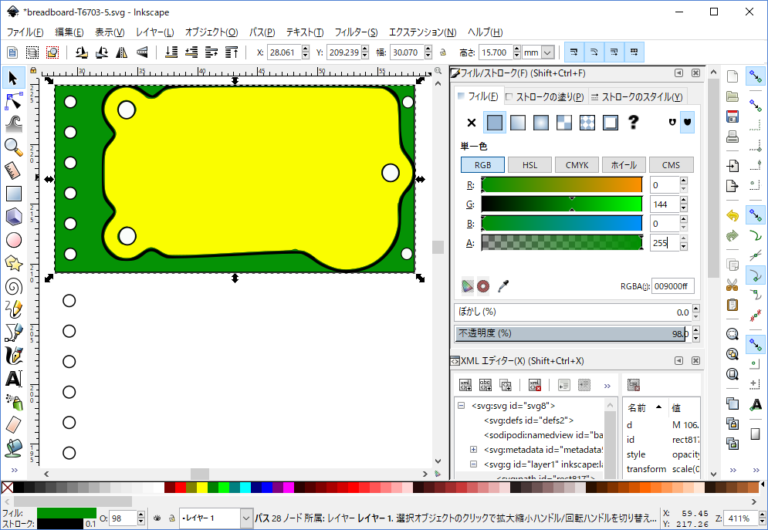The image size is (768, 530).
Task: Click the HSL color mode button
Action: click(x=529, y=165)
